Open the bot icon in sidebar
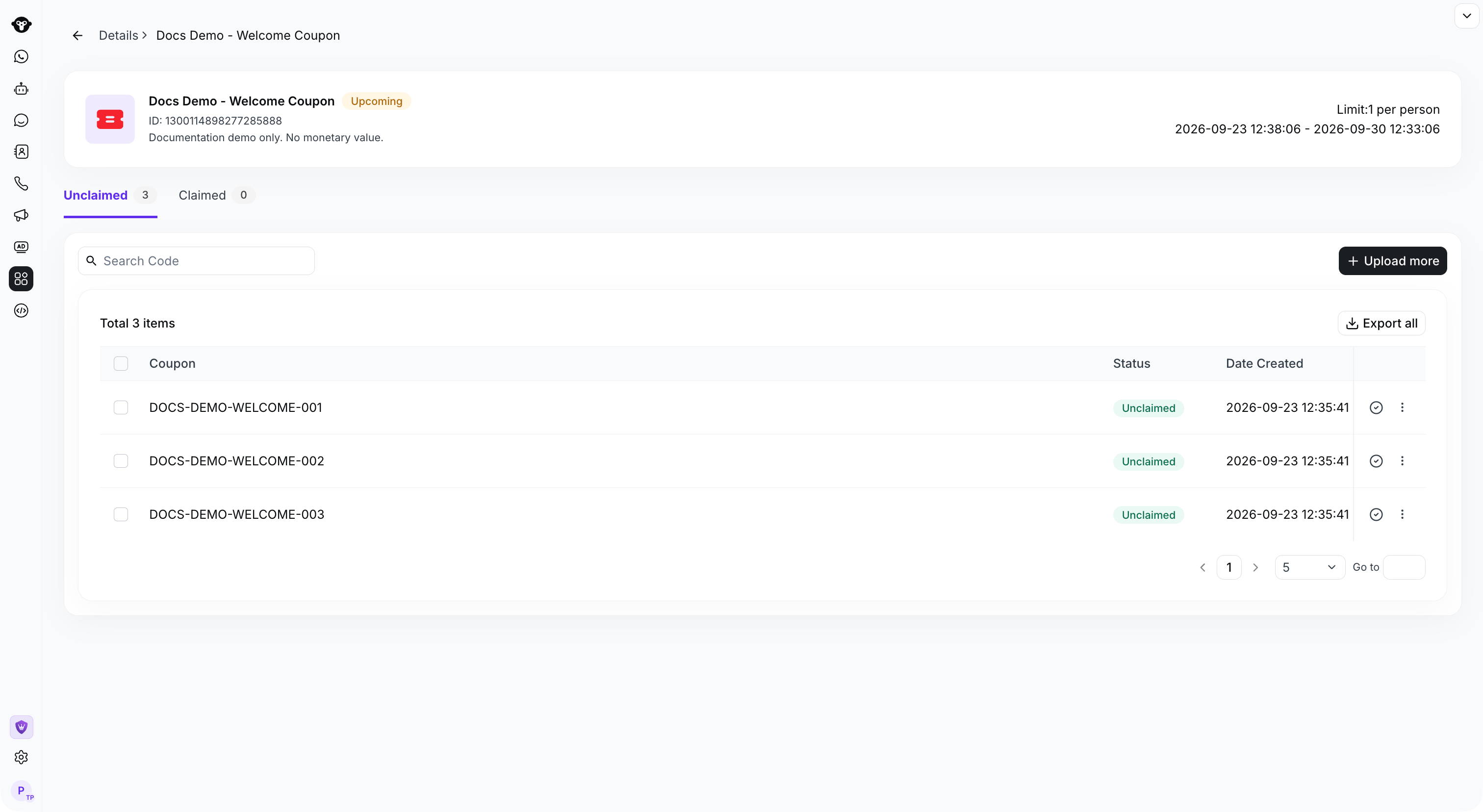This screenshot has width=1483, height=812. (x=21, y=89)
